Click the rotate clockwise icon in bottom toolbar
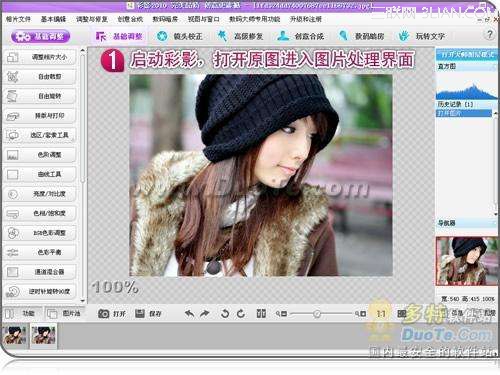This screenshot has width=500, height=375. (x=241, y=313)
